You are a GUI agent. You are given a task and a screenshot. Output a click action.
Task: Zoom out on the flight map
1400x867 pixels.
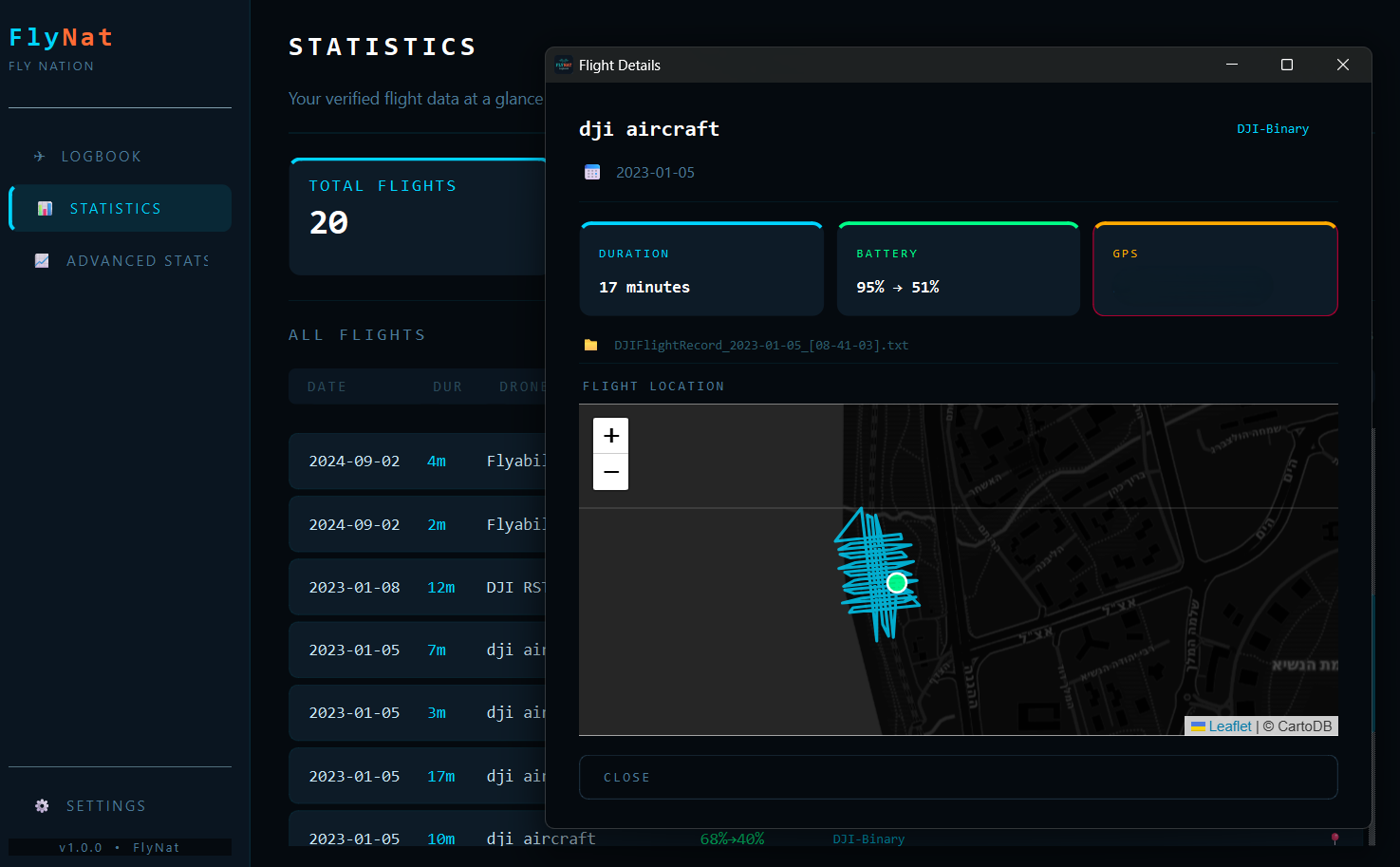pyautogui.click(x=610, y=472)
